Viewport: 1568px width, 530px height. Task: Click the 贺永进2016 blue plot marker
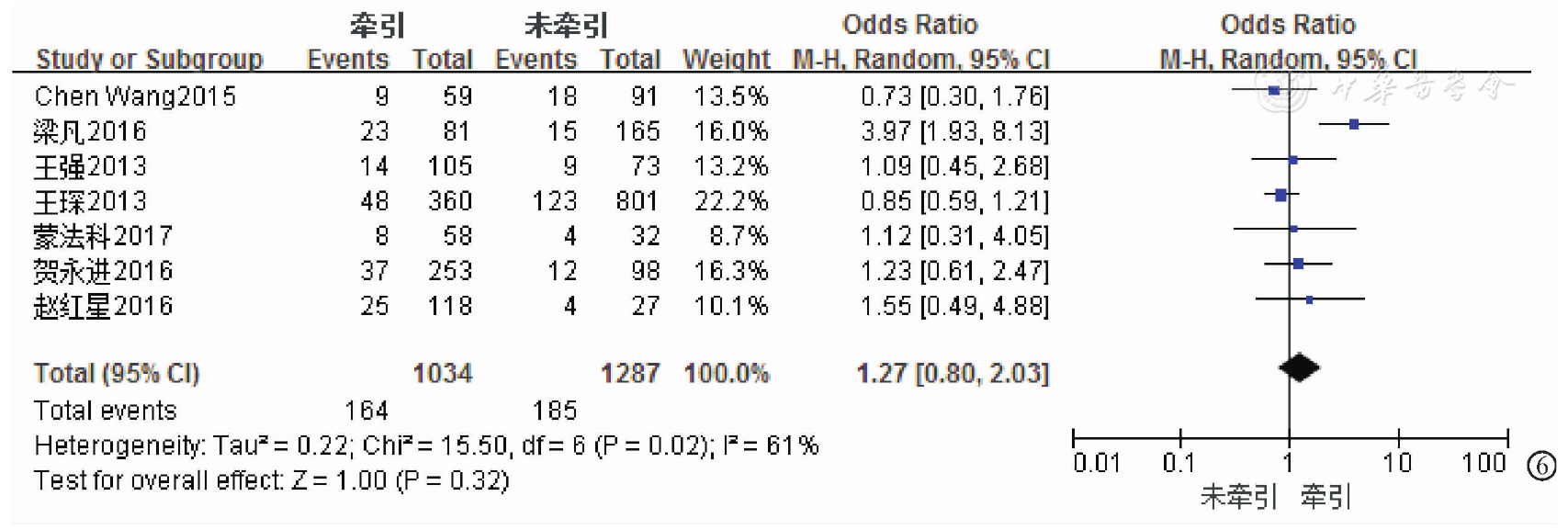click(1298, 264)
